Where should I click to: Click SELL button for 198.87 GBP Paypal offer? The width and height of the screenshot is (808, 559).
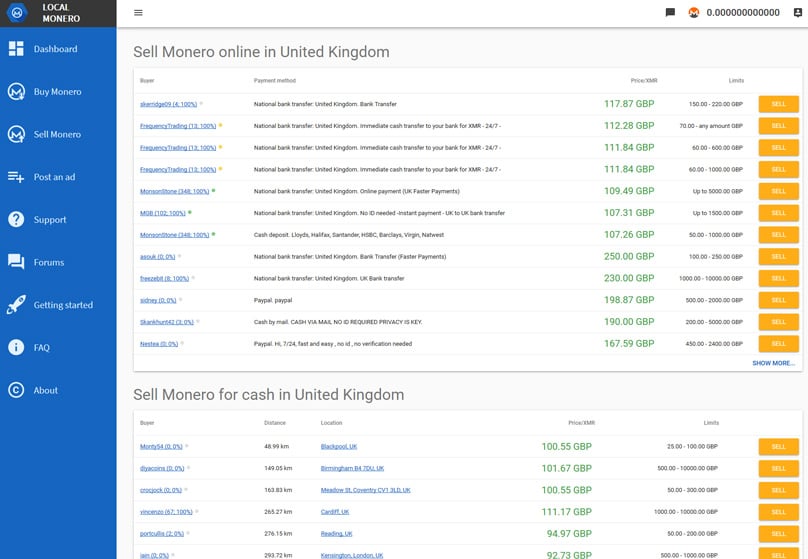778,300
